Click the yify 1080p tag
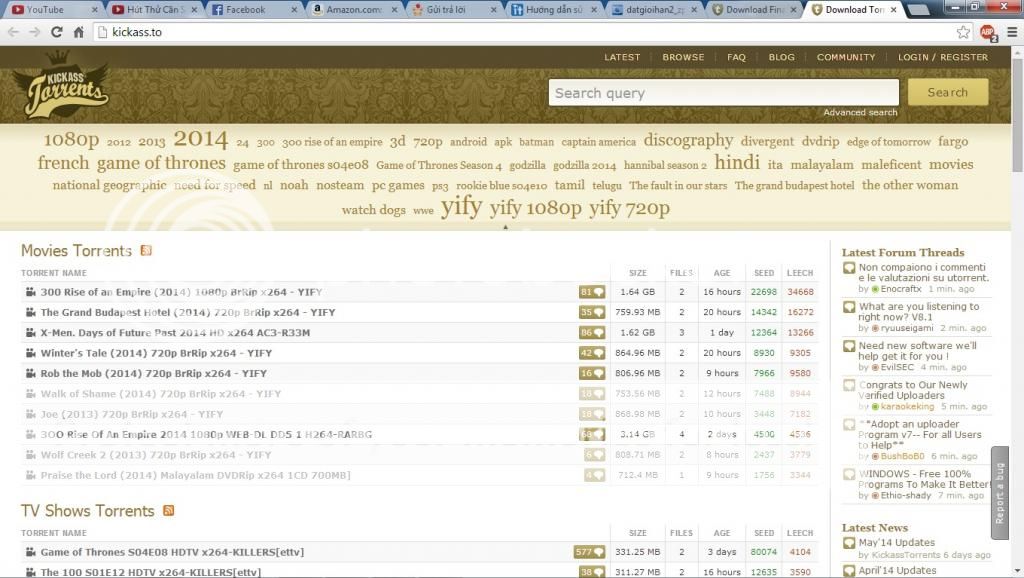1024x578 pixels. 536,208
